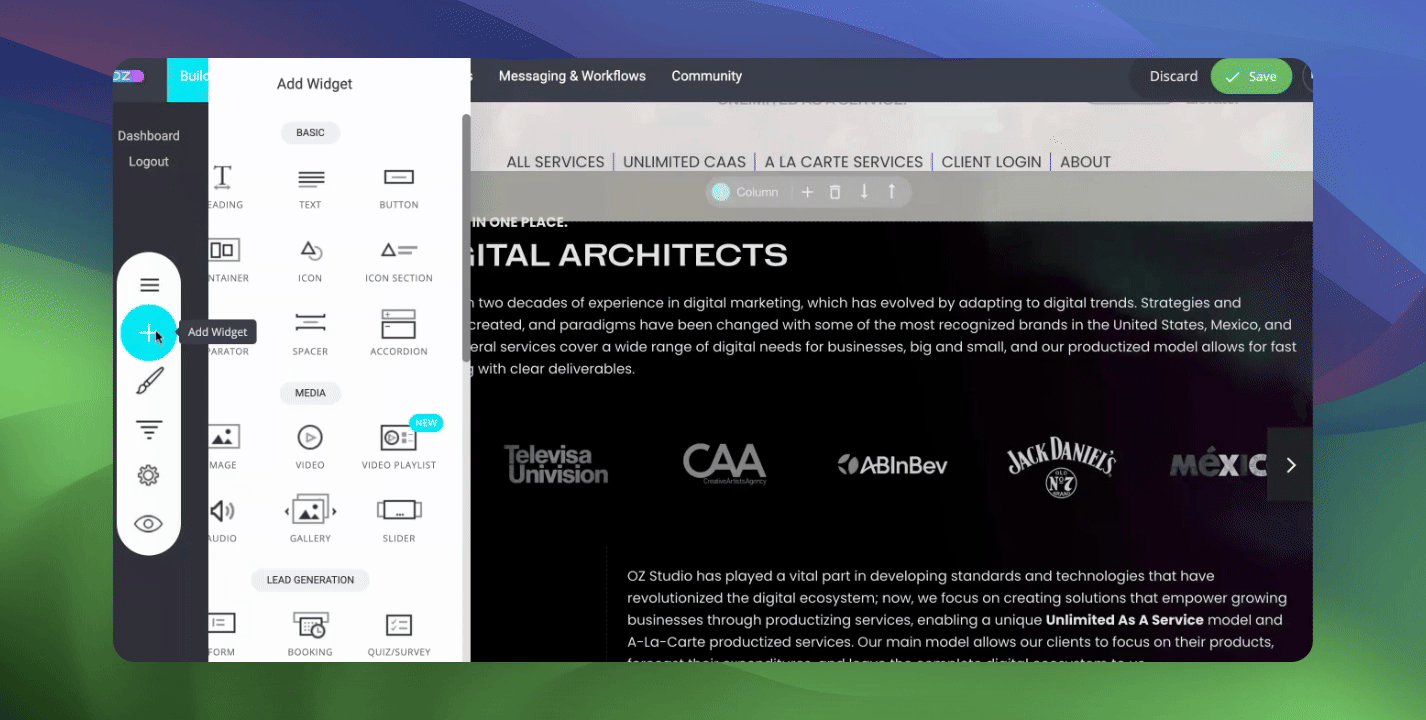Add the Slider widget
Image resolution: width=1426 pixels, height=720 pixels.
click(398, 520)
